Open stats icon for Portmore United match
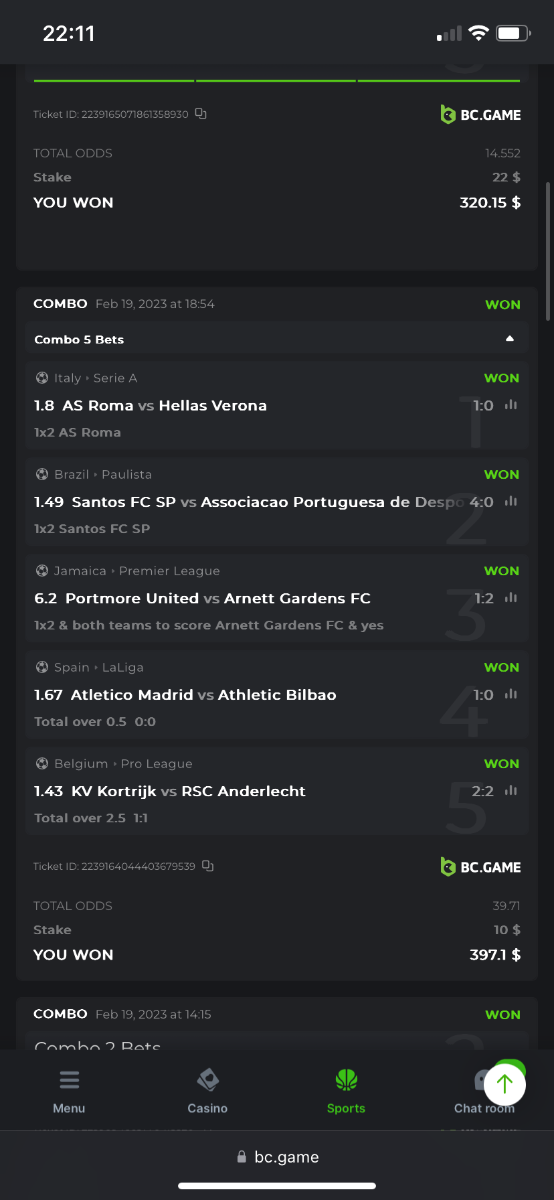Image resolution: width=554 pixels, height=1200 pixels. [511, 598]
